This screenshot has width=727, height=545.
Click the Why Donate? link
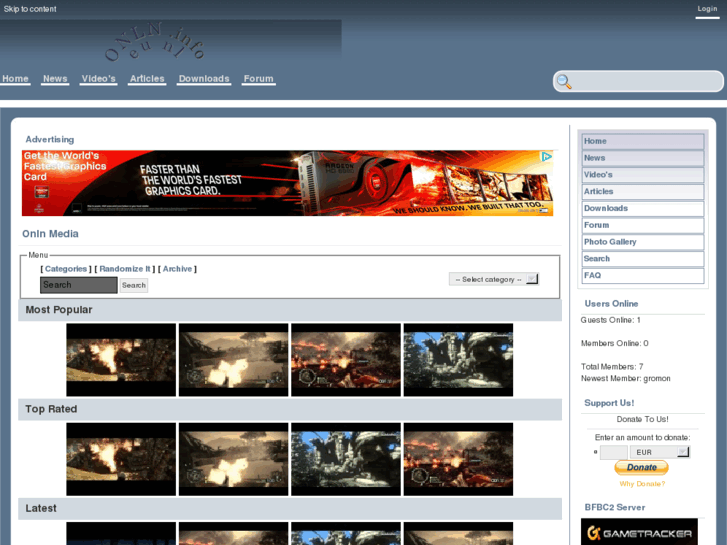(642, 484)
